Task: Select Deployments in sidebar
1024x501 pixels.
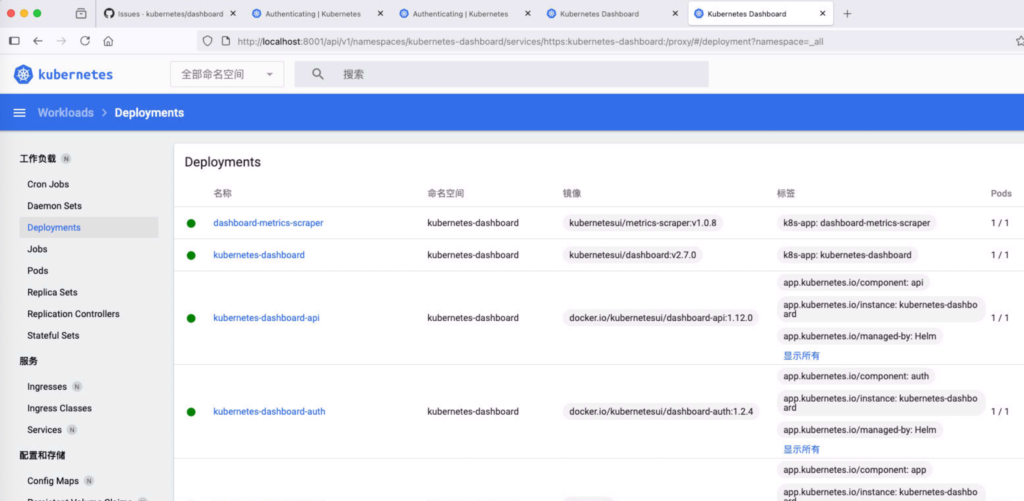Action: pos(88,227)
